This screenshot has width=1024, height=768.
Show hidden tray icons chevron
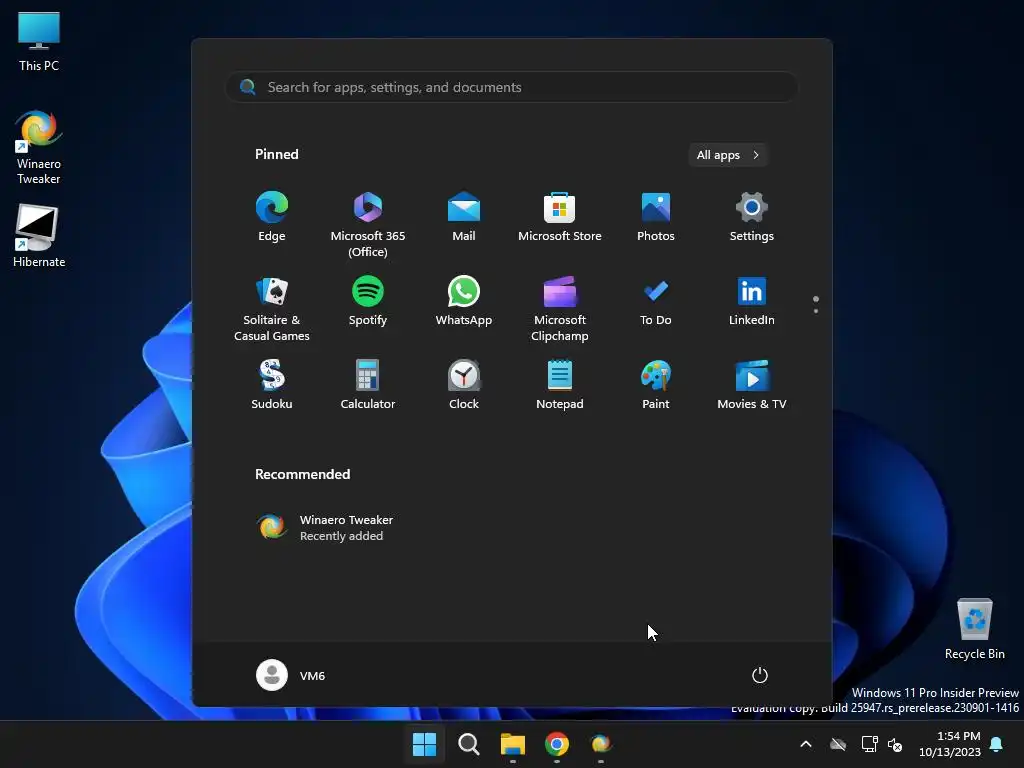[806, 744]
